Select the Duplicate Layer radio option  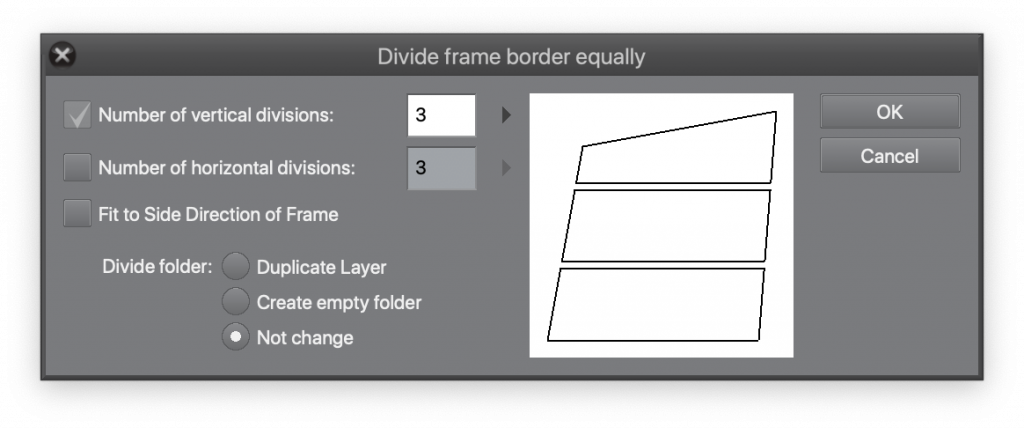236,267
